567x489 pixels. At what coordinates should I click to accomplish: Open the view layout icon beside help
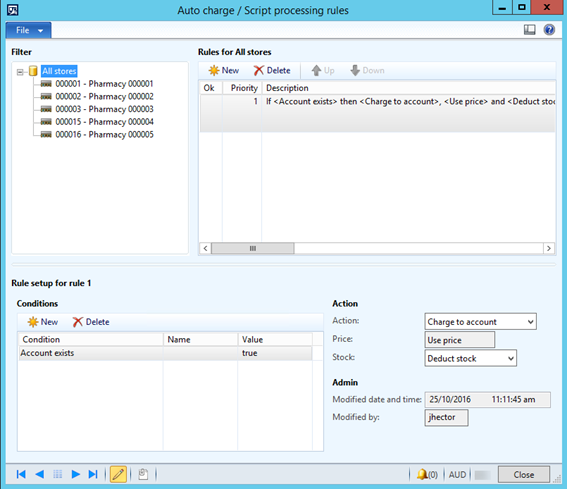(530, 30)
